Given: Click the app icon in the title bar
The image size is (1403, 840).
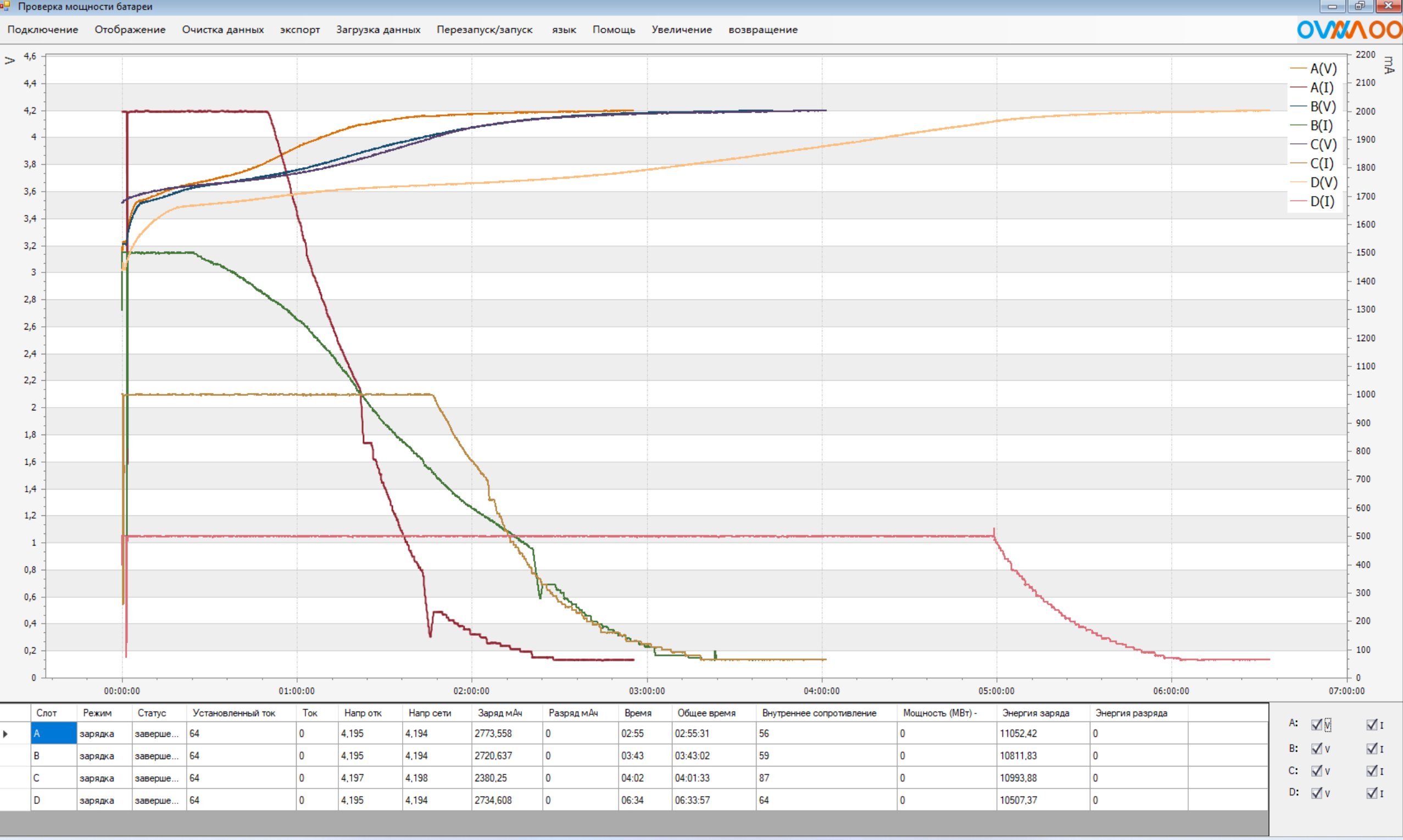Looking at the screenshot, I should click(x=5, y=6).
